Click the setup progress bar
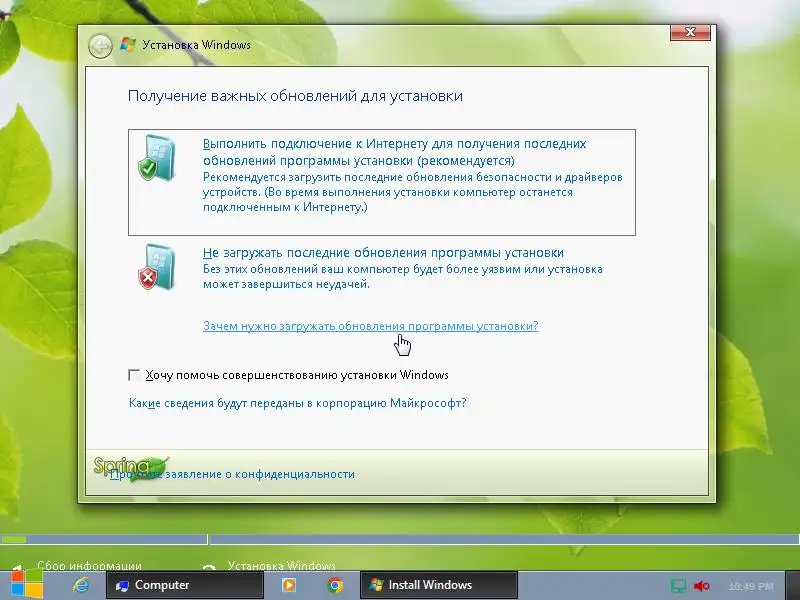The image size is (800, 600). (400, 539)
